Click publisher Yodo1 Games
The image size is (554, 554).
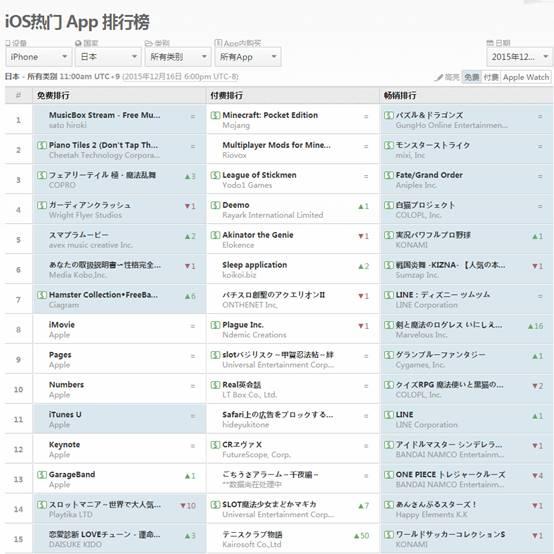click(247, 185)
